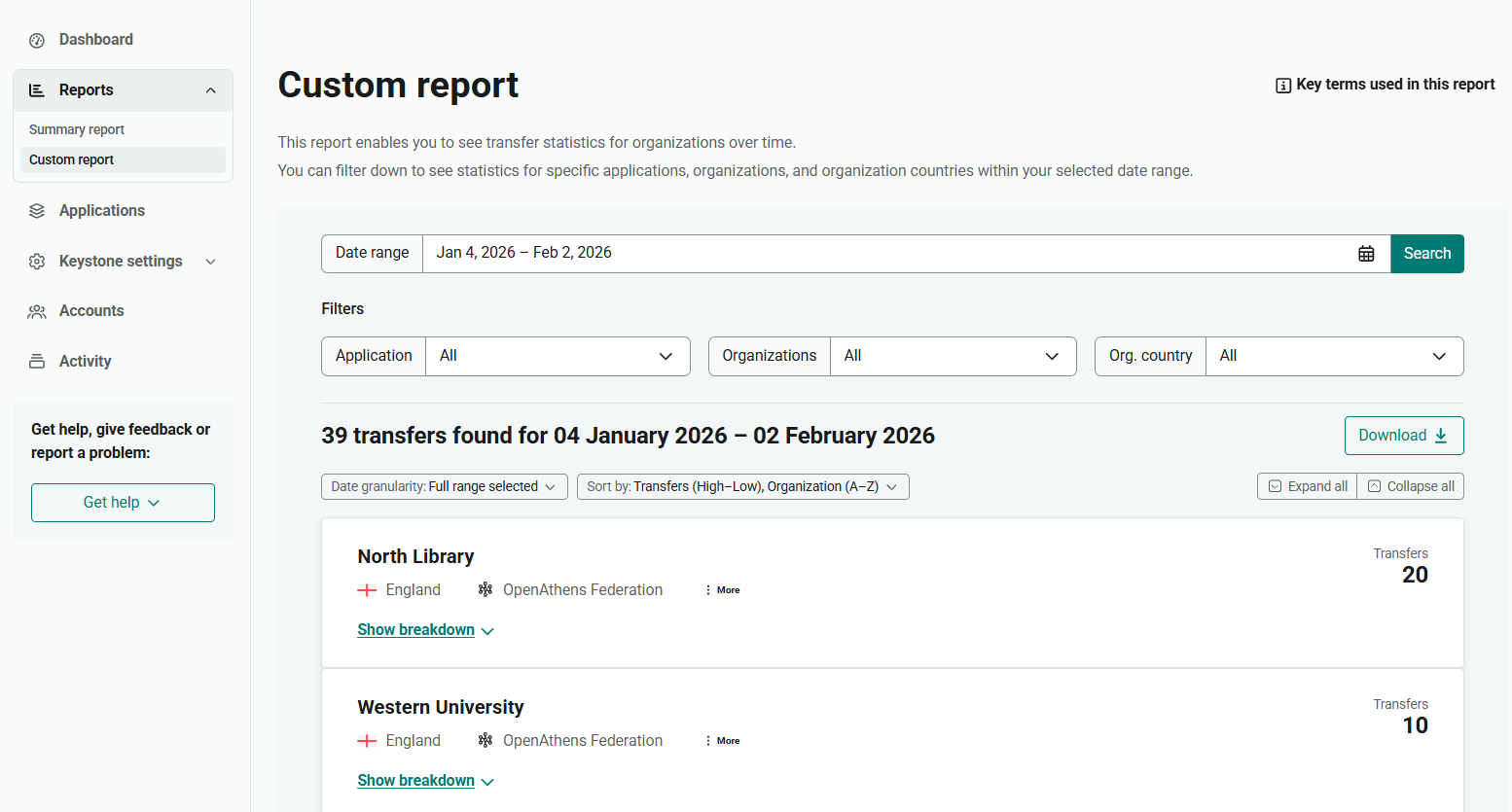Click the Search button
Viewport: 1512px width, 812px height.
point(1427,253)
